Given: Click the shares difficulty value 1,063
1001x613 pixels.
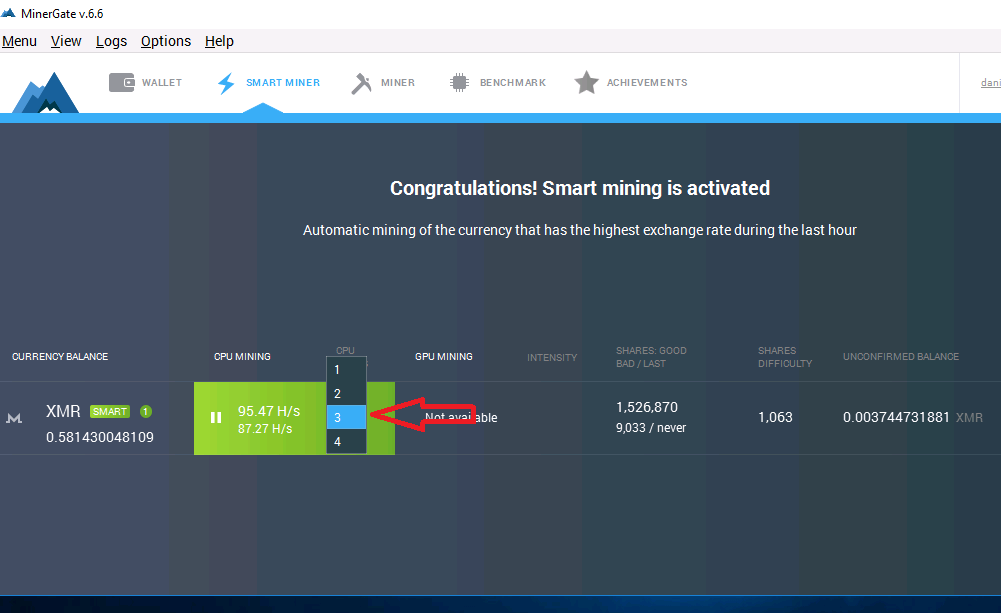Looking at the screenshot, I should (x=775, y=418).
